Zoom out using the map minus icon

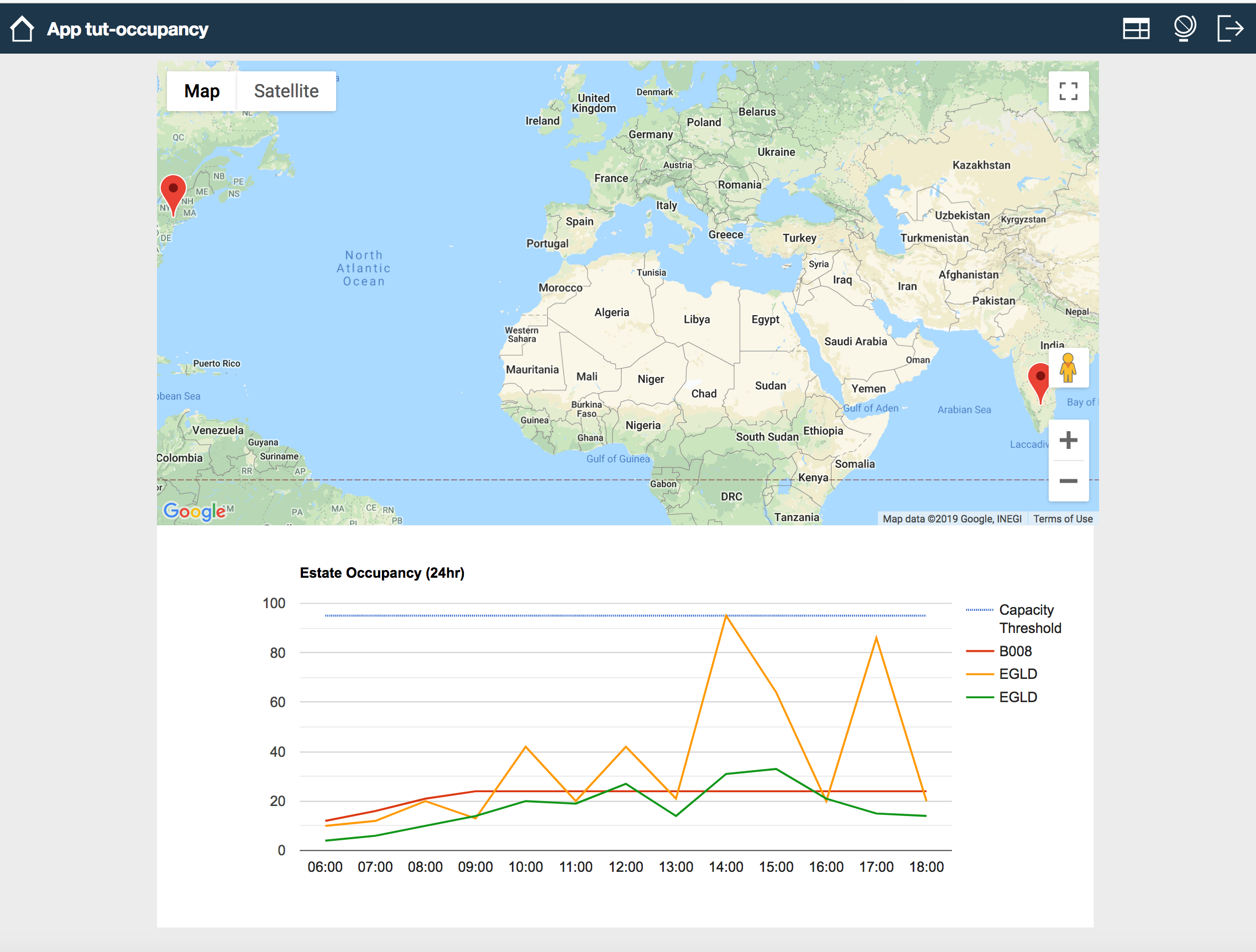[1069, 481]
